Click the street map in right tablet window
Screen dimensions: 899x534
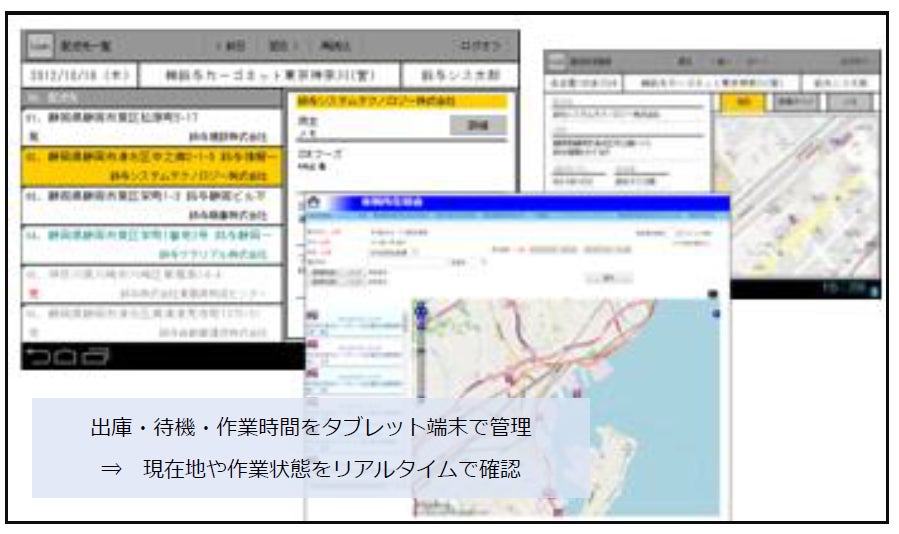coord(796,196)
